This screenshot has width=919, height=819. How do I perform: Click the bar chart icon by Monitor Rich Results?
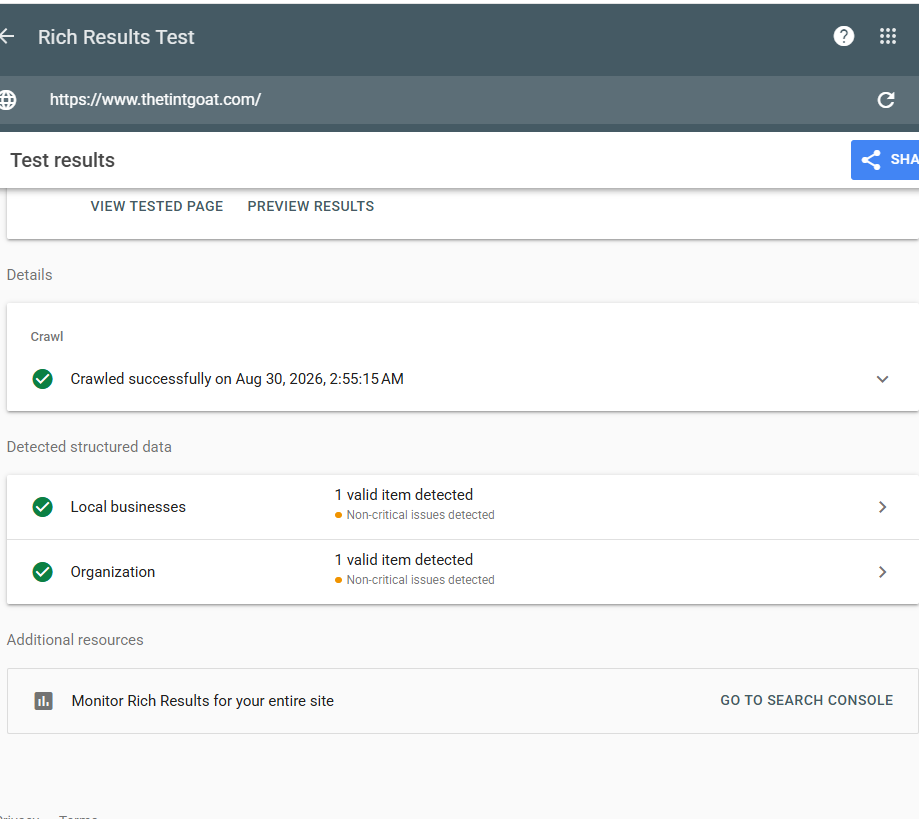point(43,701)
